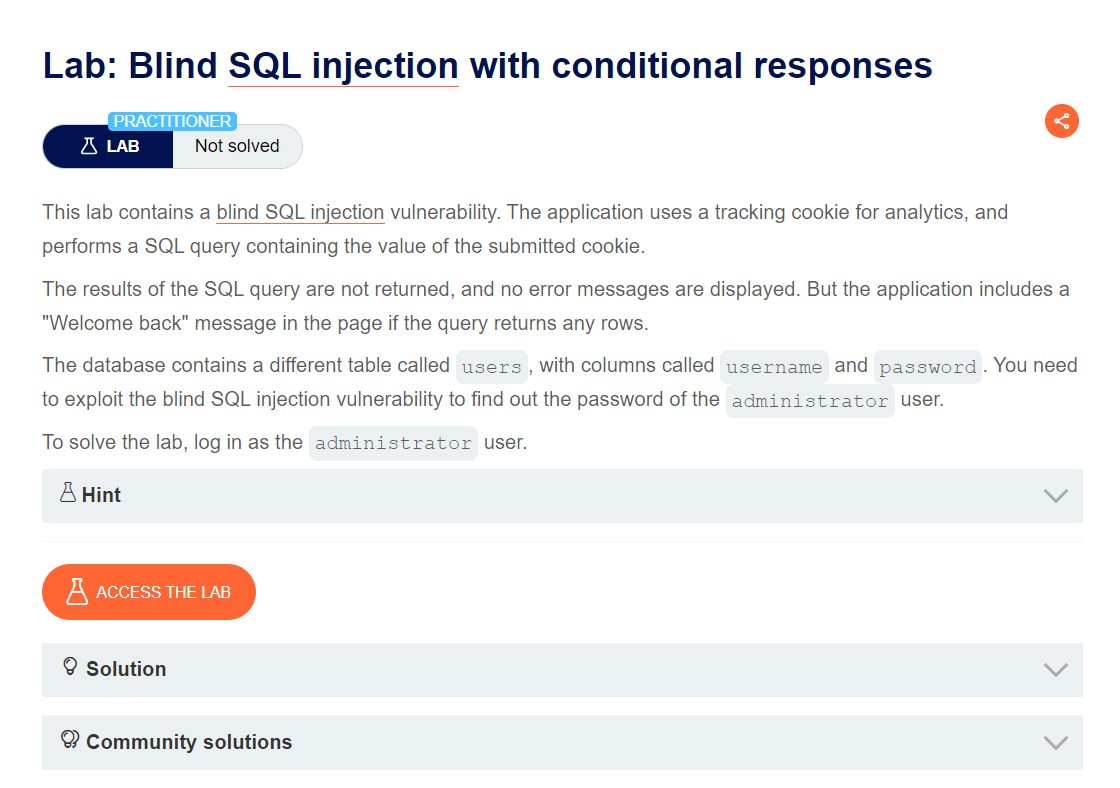Click the username code snippet
The width and height of the screenshot is (1120, 788).
pyautogui.click(x=774, y=367)
